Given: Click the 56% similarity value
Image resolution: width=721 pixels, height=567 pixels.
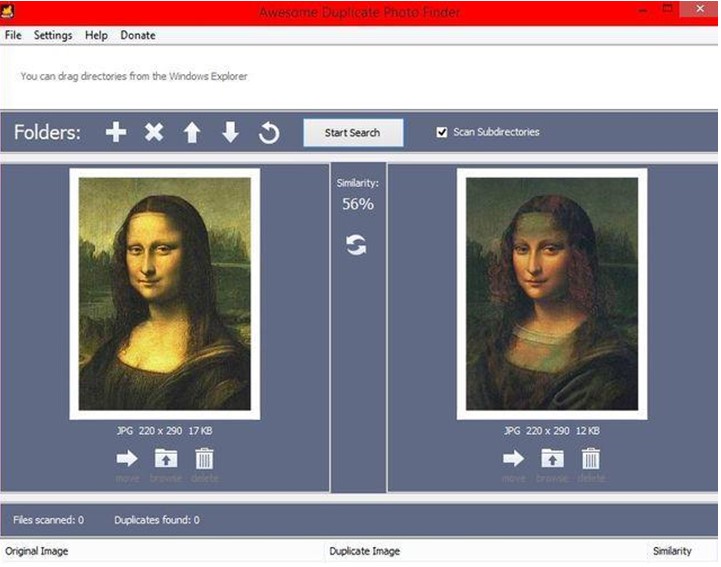Looking at the screenshot, I should (x=358, y=204).
